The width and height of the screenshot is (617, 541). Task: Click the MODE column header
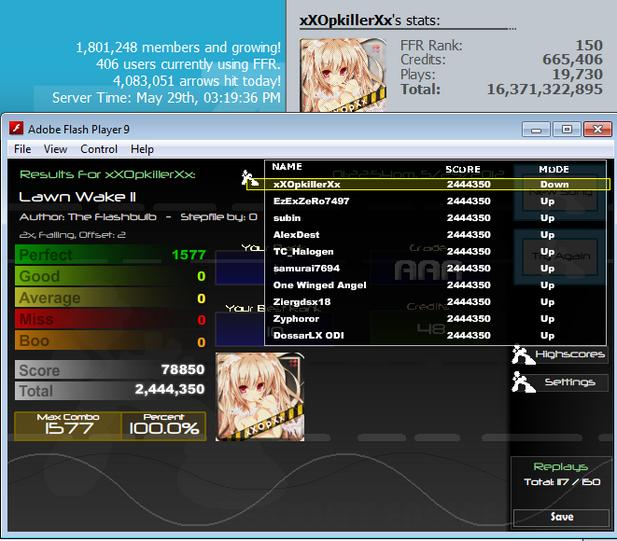click(x=554, y=170)
